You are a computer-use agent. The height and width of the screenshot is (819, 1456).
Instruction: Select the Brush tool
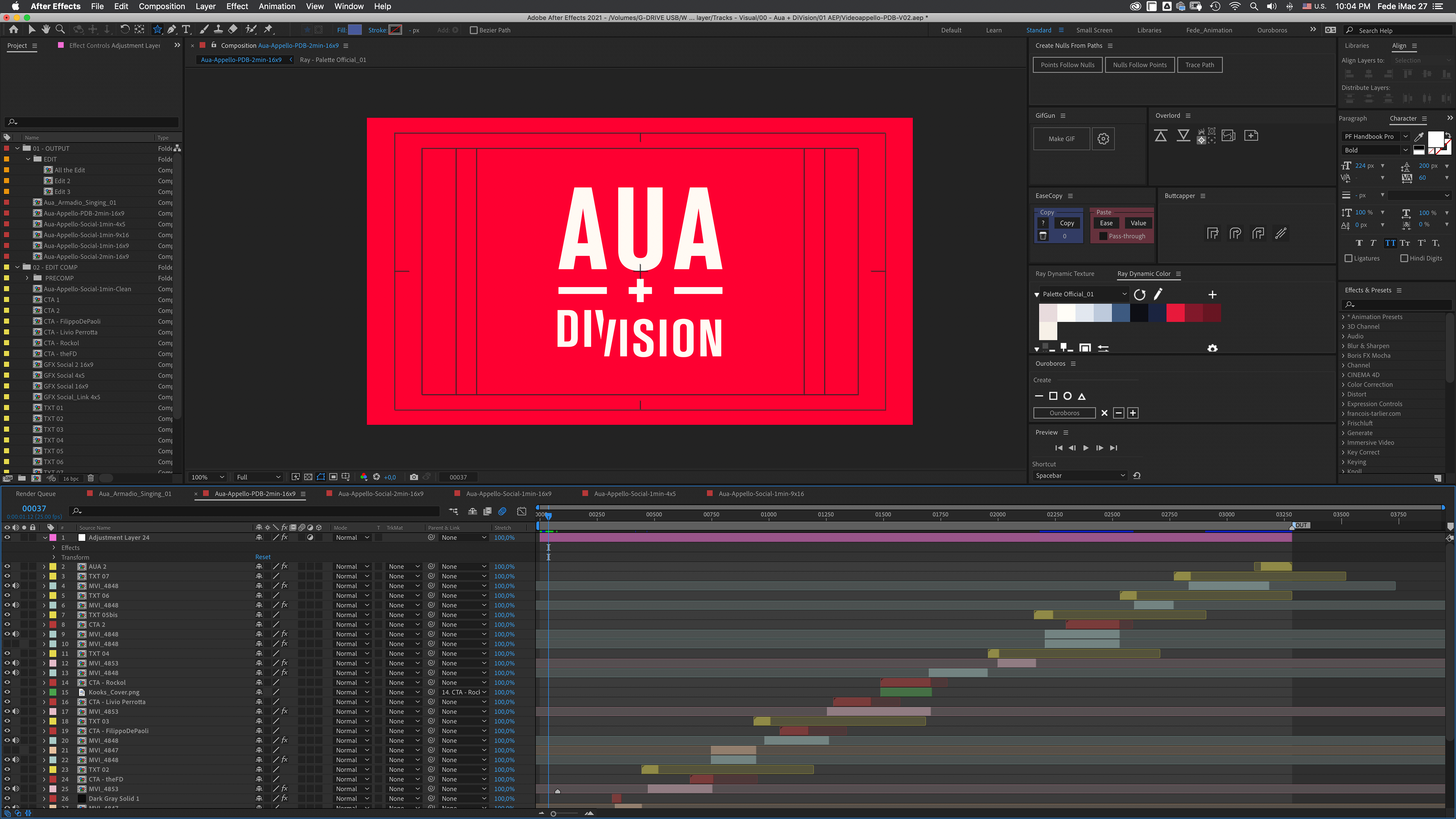click(204, 30)
